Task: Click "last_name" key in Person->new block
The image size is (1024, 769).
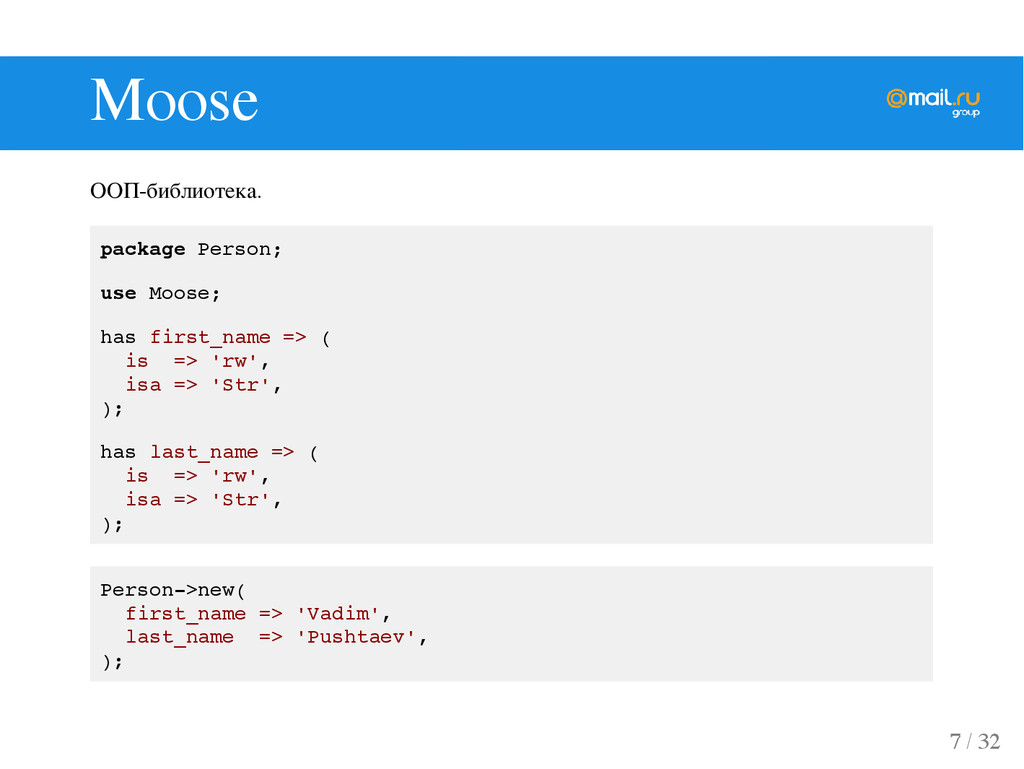Action: (x=180, y=637)
